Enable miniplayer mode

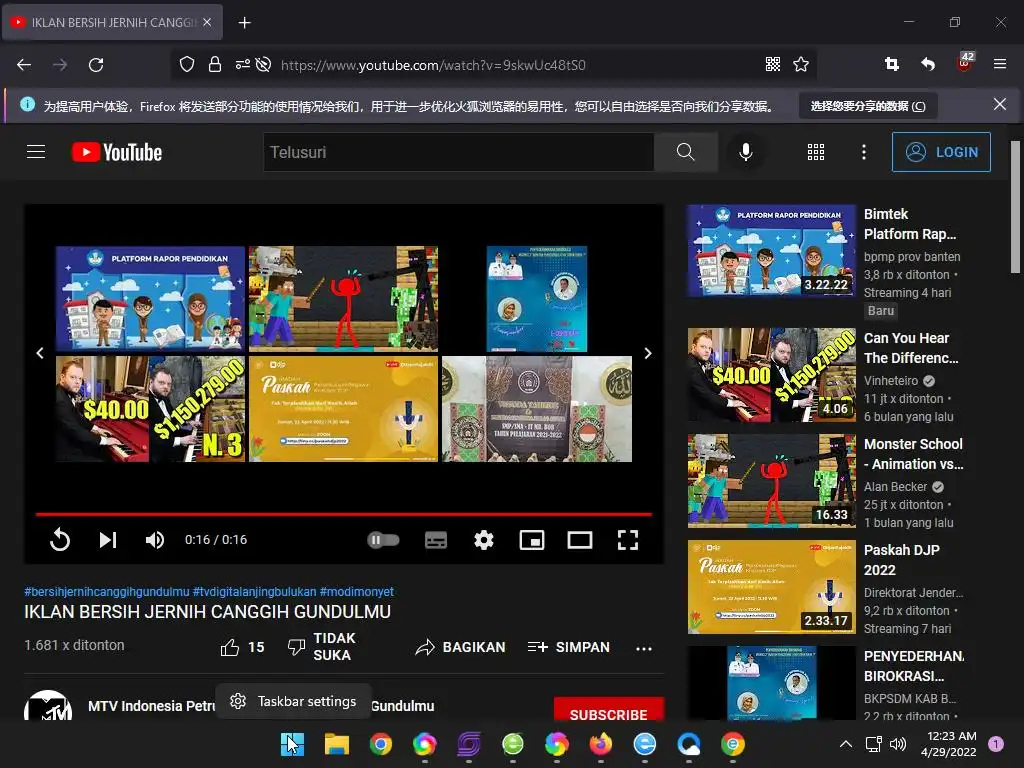point(532,540)
